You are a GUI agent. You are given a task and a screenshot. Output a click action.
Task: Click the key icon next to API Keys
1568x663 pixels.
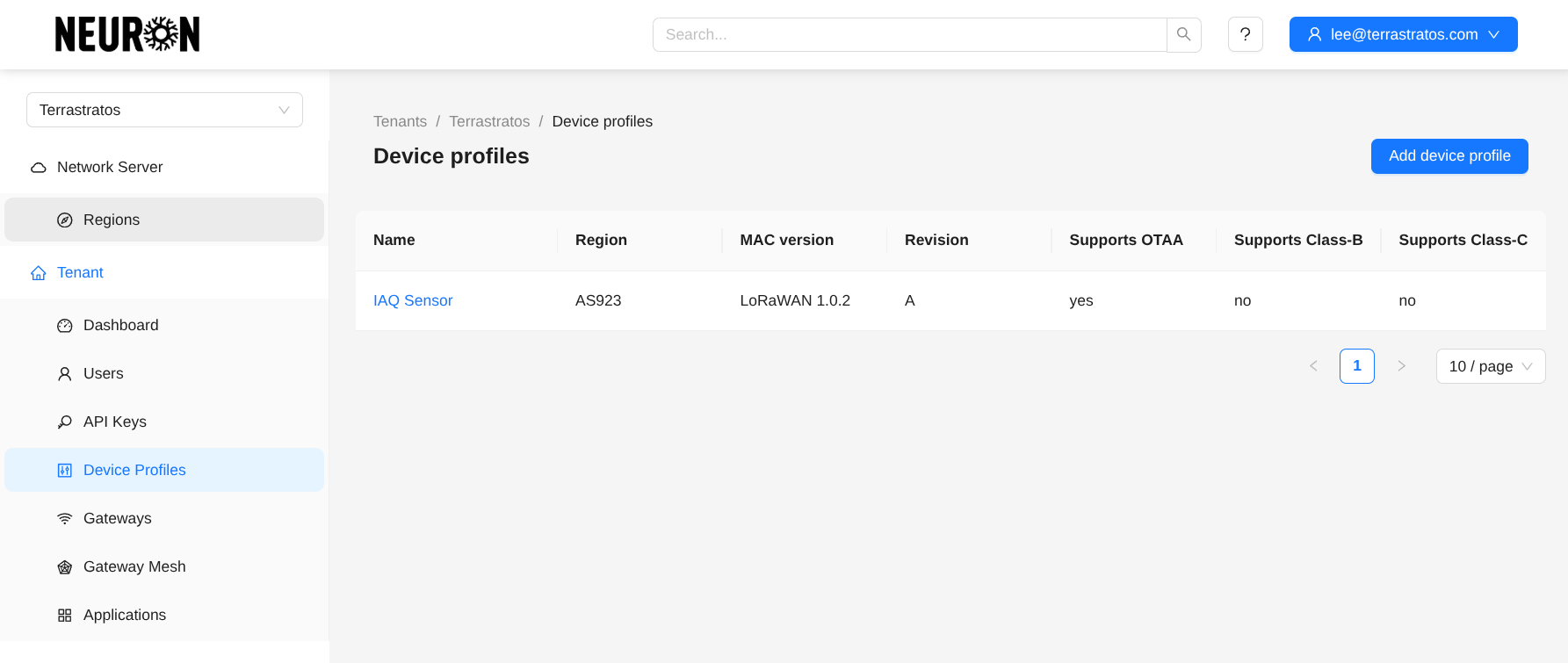pos(65,422)
